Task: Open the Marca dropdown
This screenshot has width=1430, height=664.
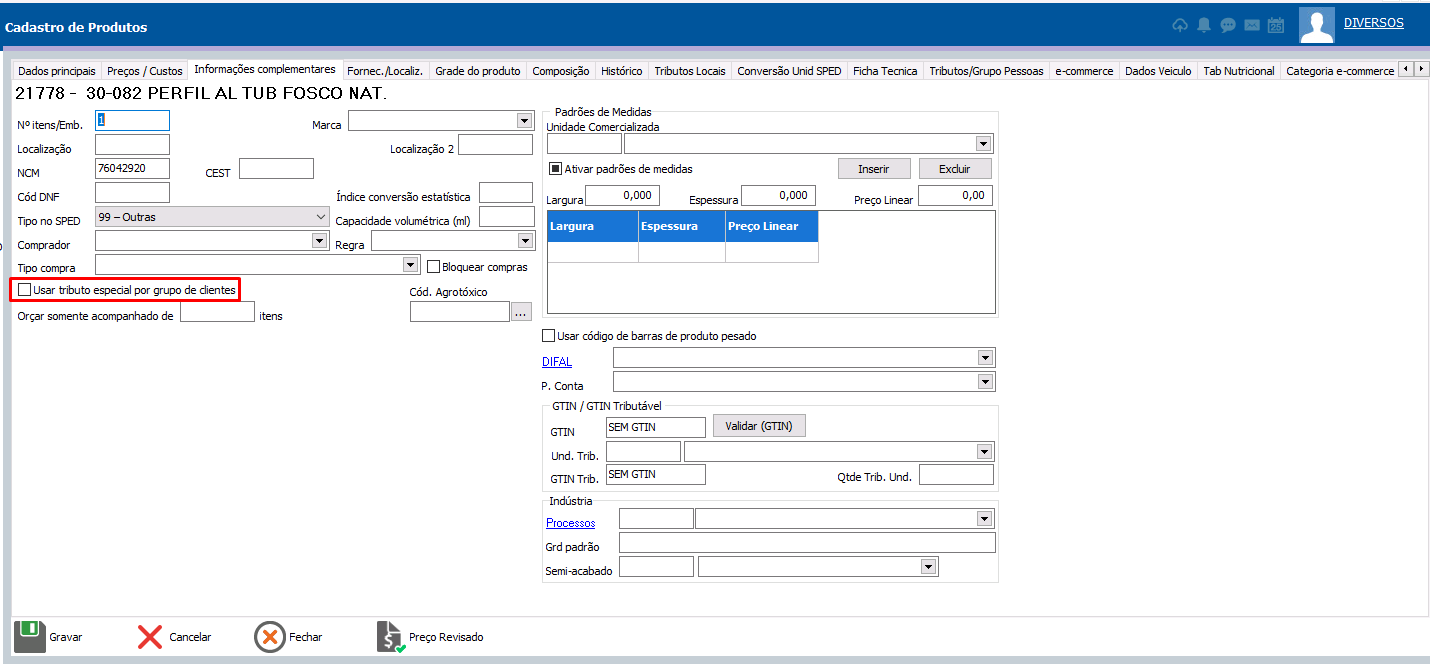Action: click(524, 121)
